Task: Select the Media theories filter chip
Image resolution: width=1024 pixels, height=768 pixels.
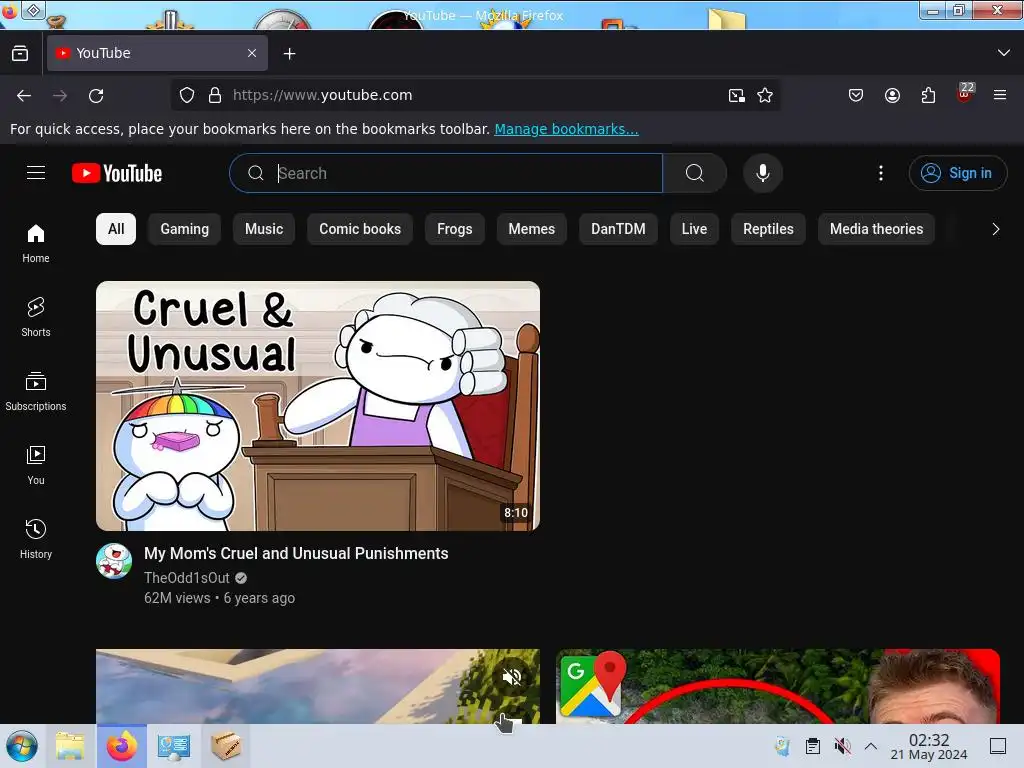Action: pos(876,229)
